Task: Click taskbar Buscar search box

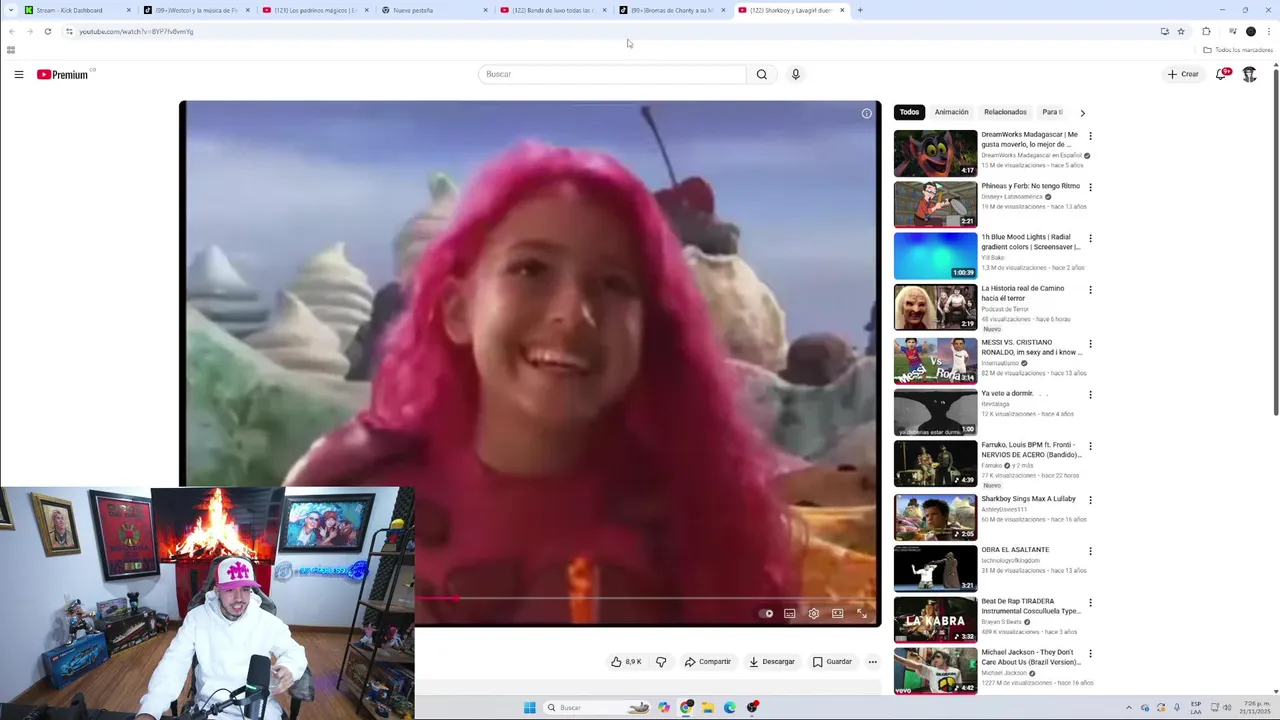Action: [598, 708]
